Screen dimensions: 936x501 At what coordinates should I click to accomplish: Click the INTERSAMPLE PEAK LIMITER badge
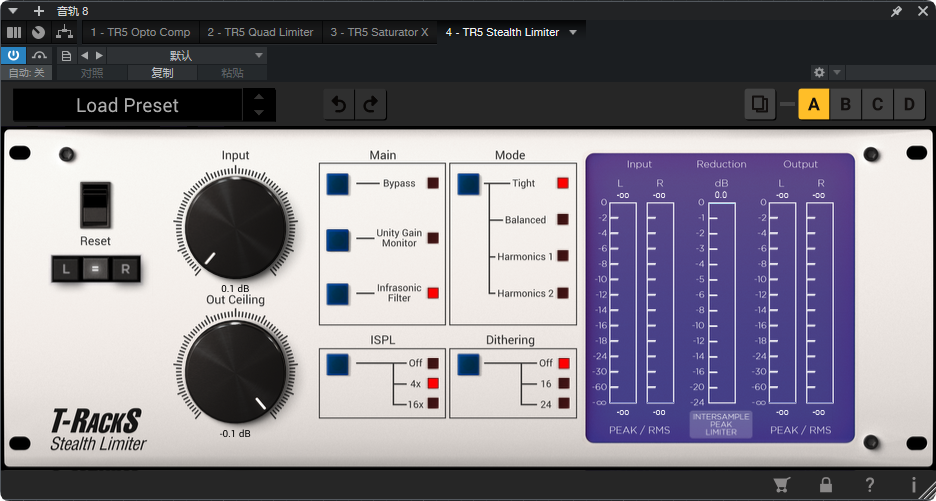pyautogui.click(x=721, y=425)
